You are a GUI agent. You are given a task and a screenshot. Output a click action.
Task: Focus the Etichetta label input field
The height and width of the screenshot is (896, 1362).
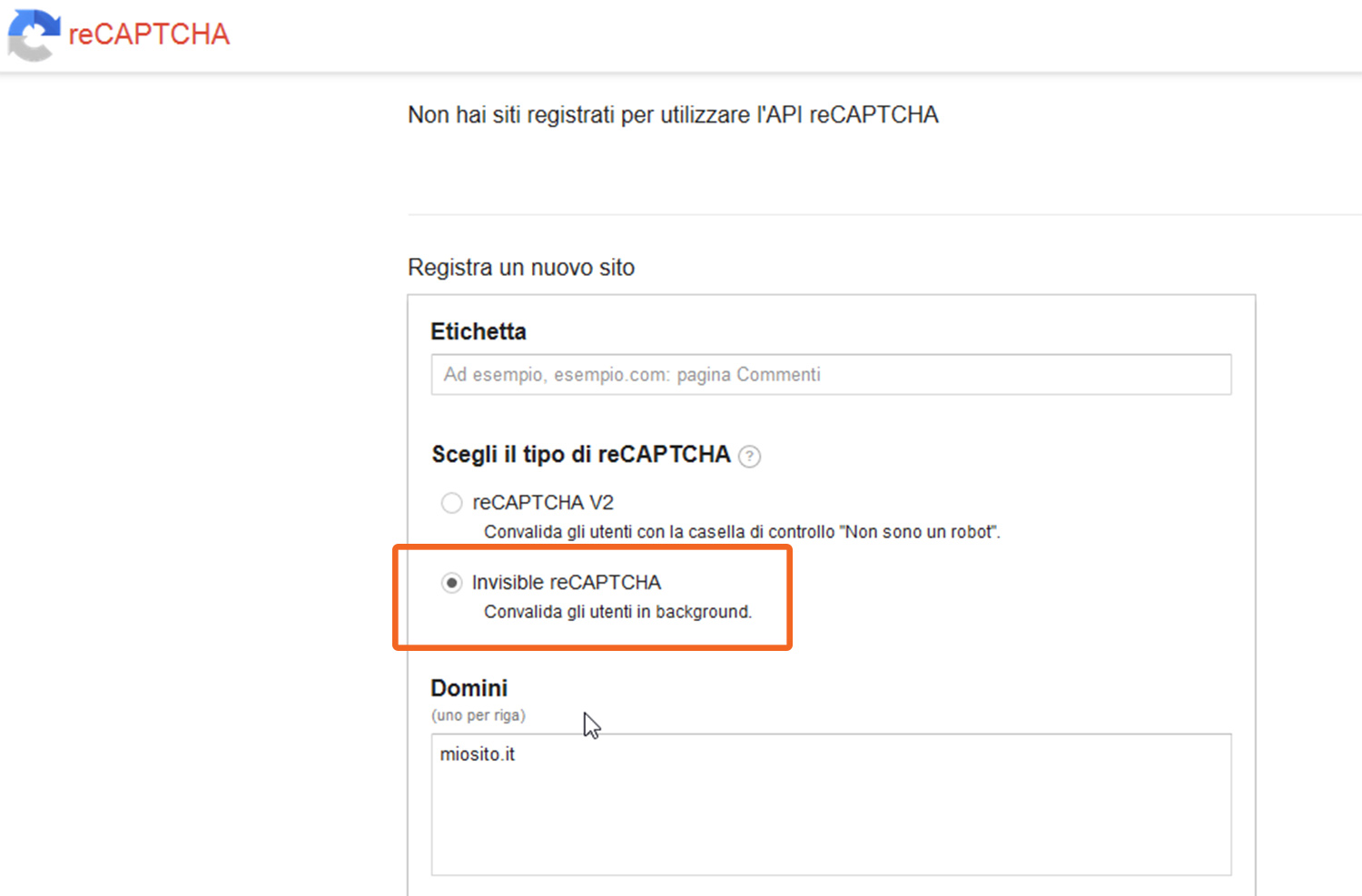(831, 374)
